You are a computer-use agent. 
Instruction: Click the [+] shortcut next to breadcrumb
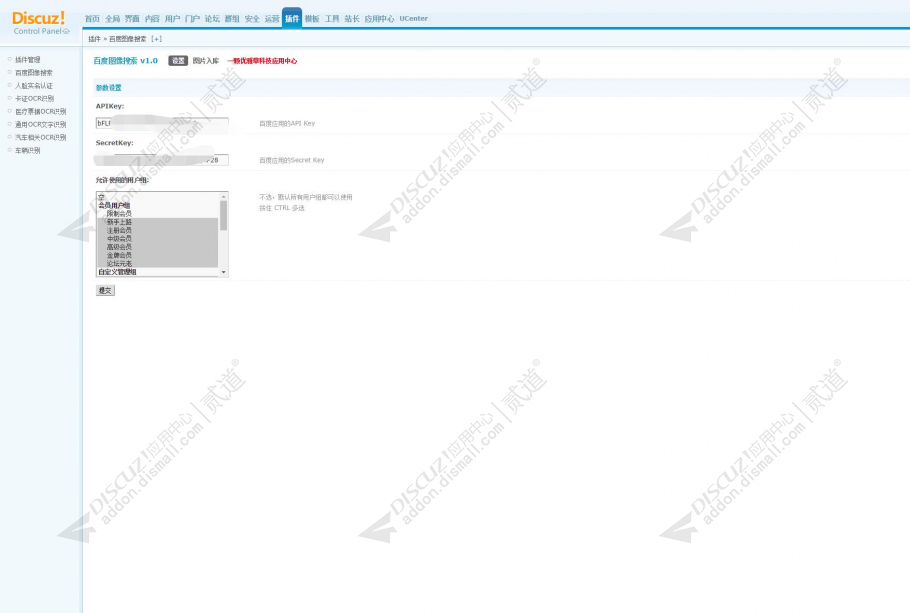(156, 39)
